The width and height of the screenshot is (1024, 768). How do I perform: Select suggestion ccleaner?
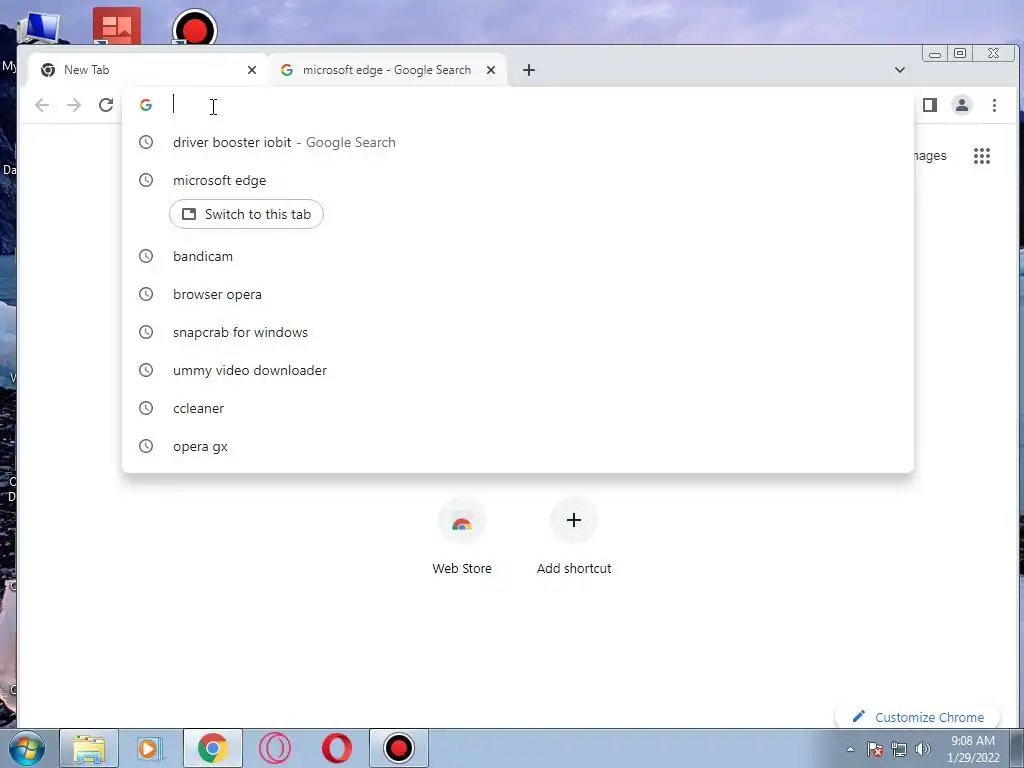point(518,408)
